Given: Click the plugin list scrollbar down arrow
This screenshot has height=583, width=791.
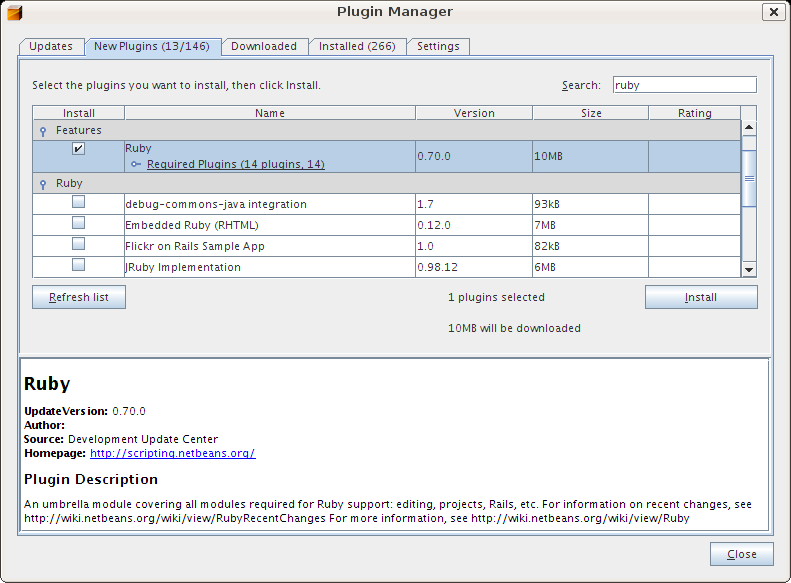Looking at the screenshot, I should pyautogui.click(x=749, y=270).
